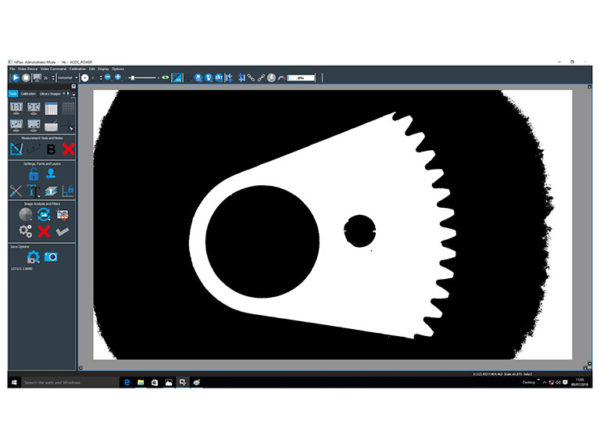
Task: Click the stop/record circle toolbar button
Action: click(x=27, y=77)
